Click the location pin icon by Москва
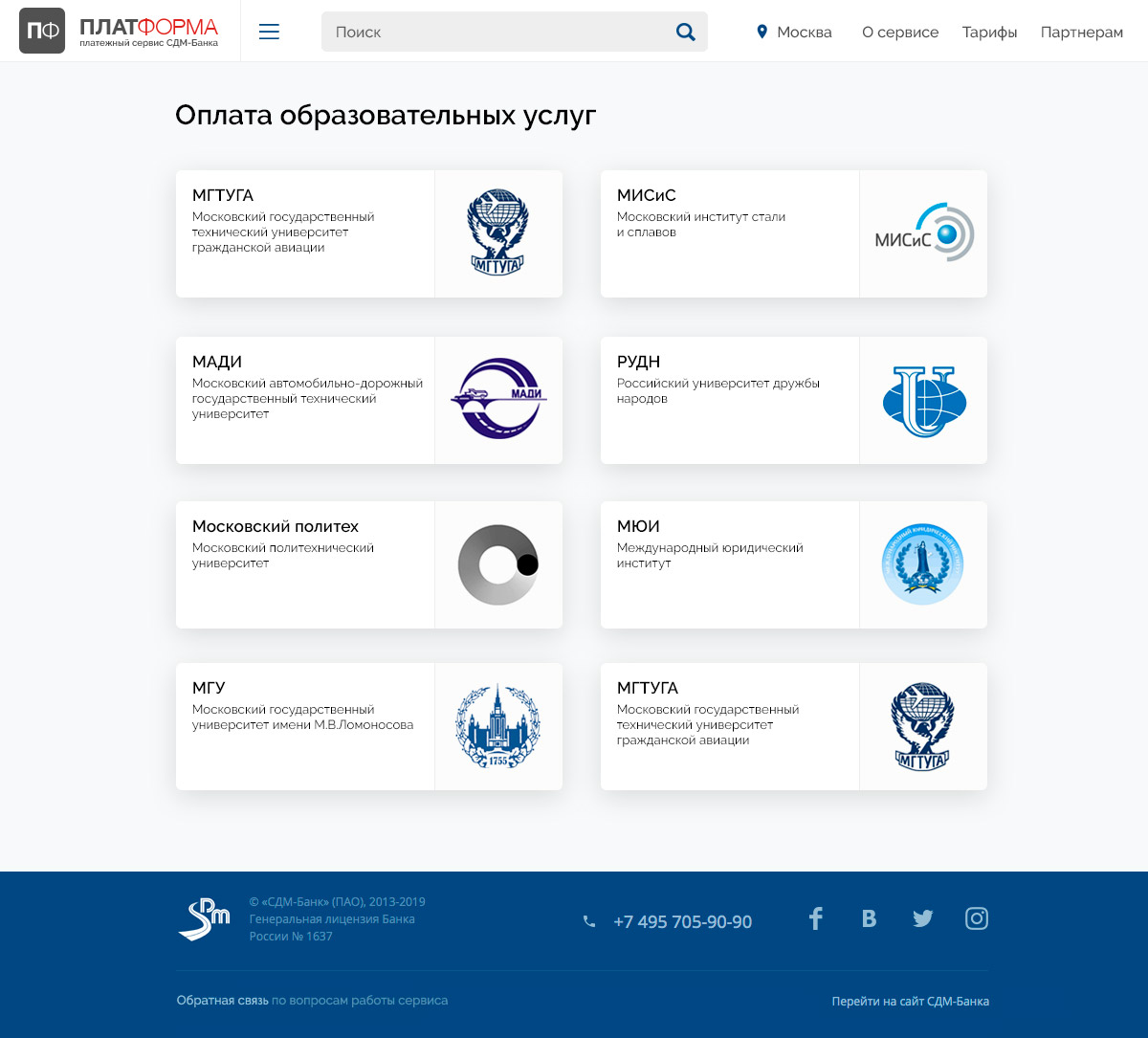The image size is (1148, 1038). pos(762,32)
